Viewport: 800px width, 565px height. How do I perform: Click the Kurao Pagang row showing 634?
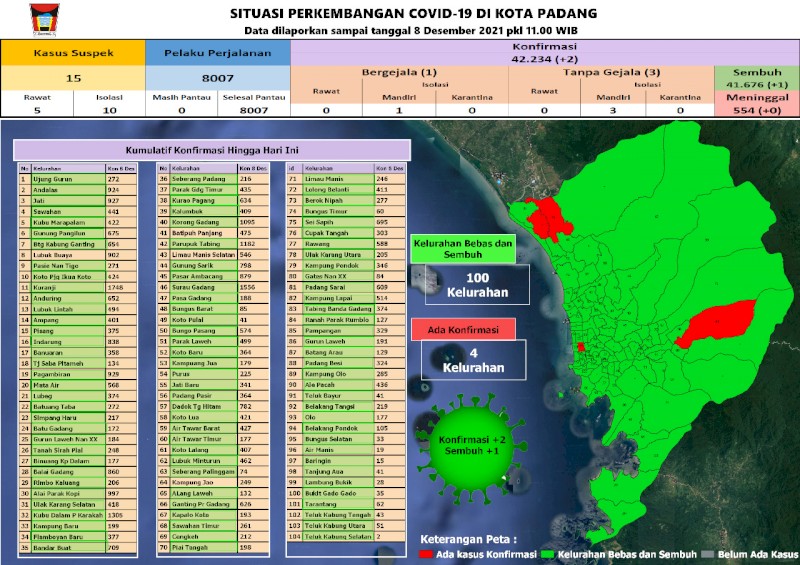(x=213, y=201)
